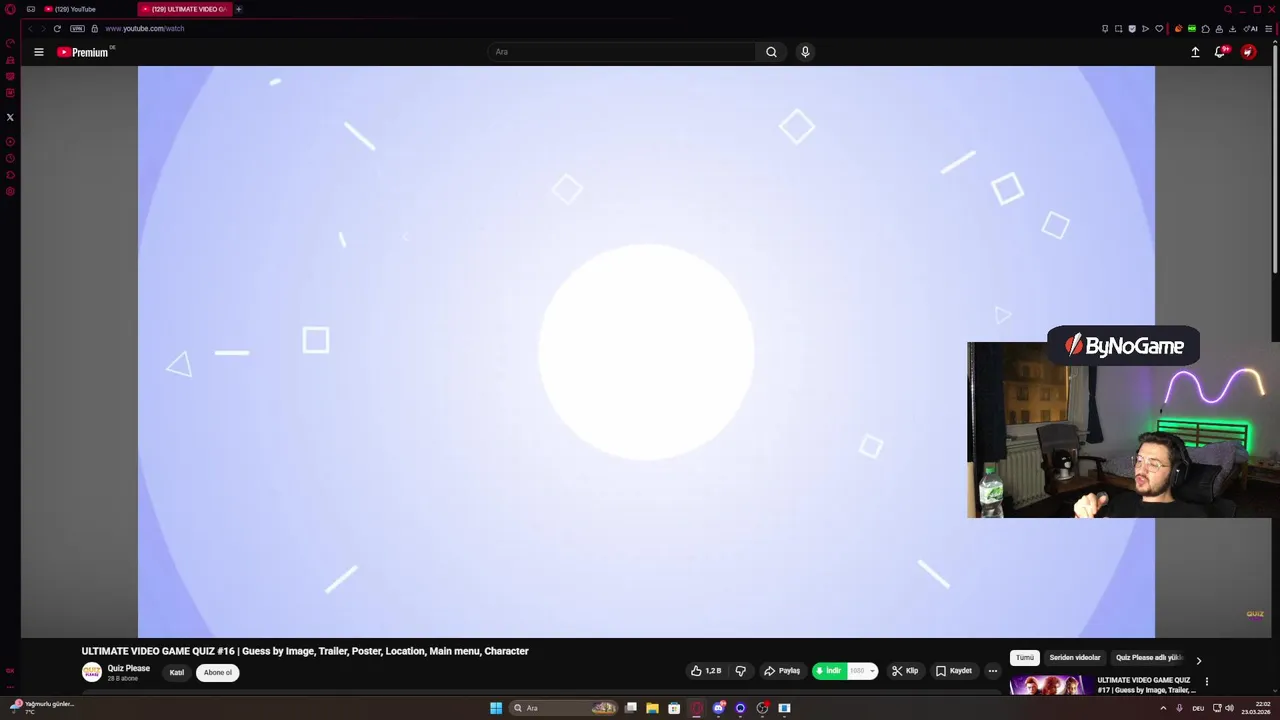Open the ad blocker shield icon
The width and height of the screenshot is (1280, 720).
click(x=1132, y=28)
